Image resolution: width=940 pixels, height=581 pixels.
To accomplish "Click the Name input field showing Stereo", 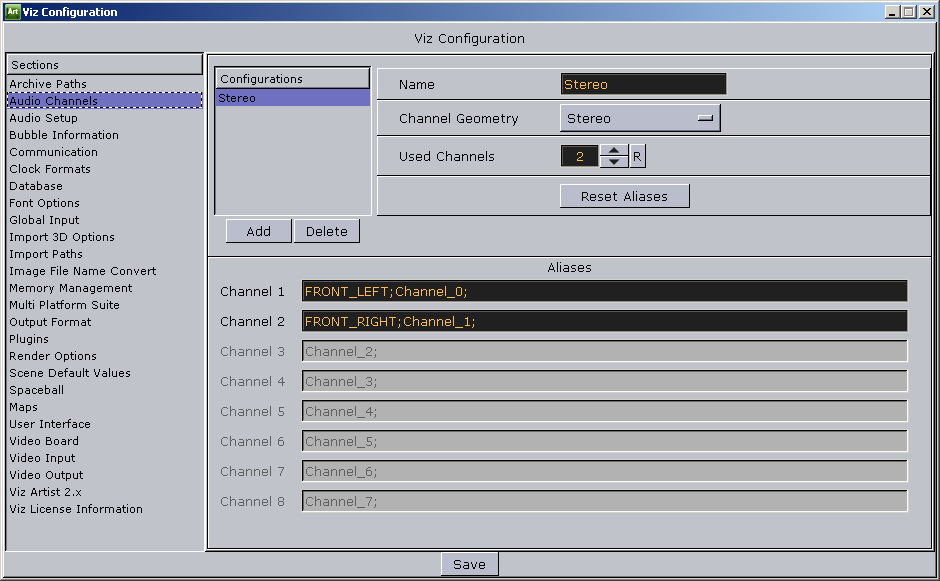I will coord(643,83).
